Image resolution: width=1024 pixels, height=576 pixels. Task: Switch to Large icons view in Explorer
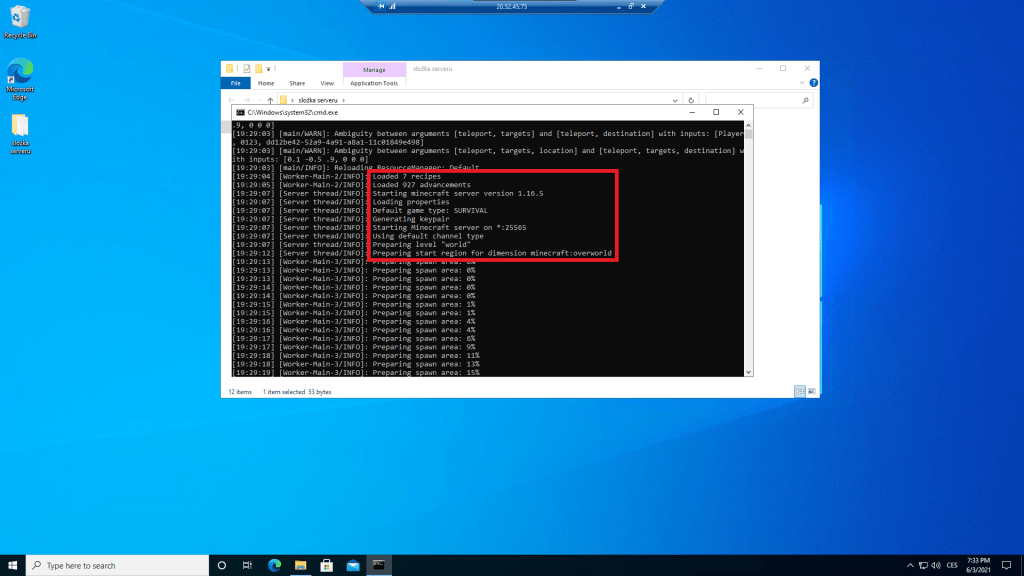click(812, 391)
